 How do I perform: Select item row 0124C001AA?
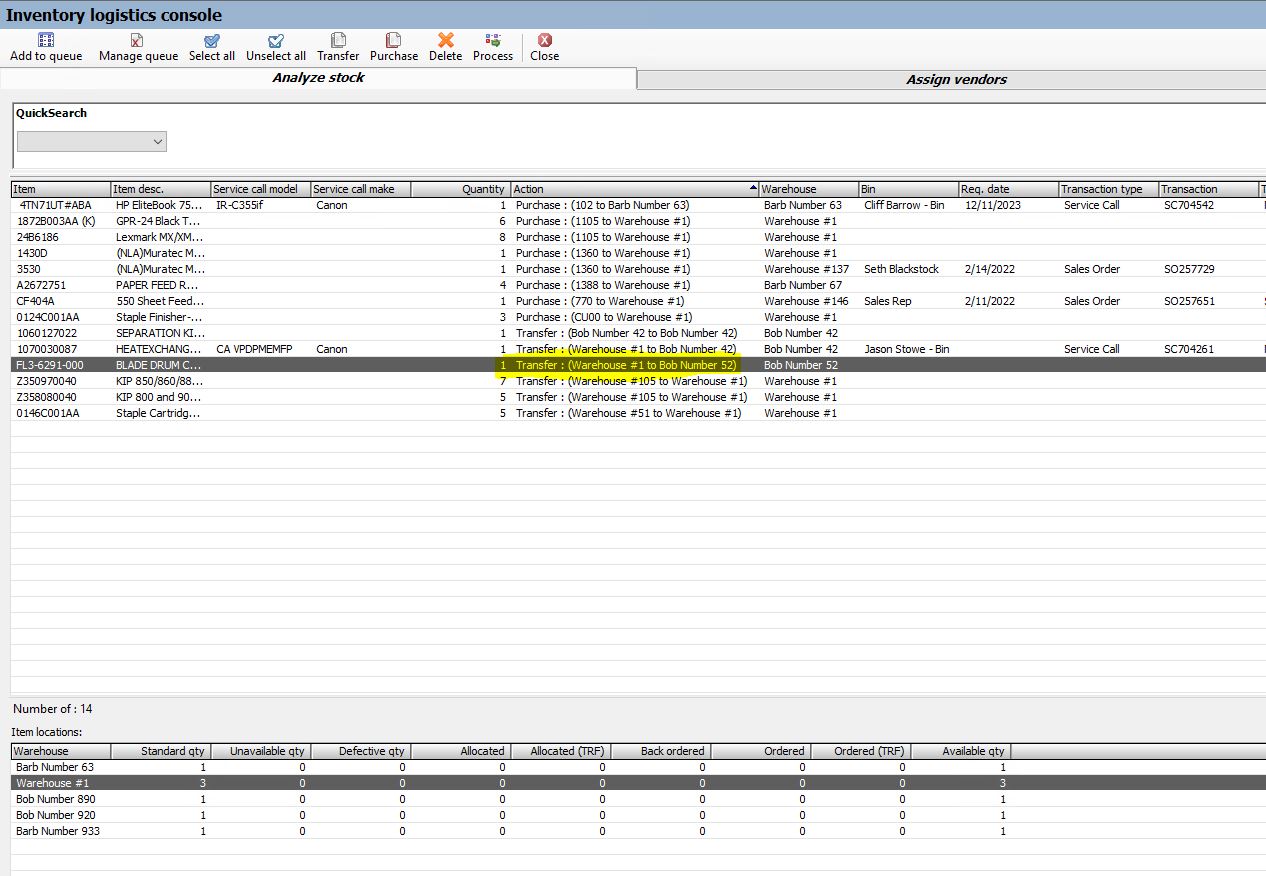(x=638, y=317)
